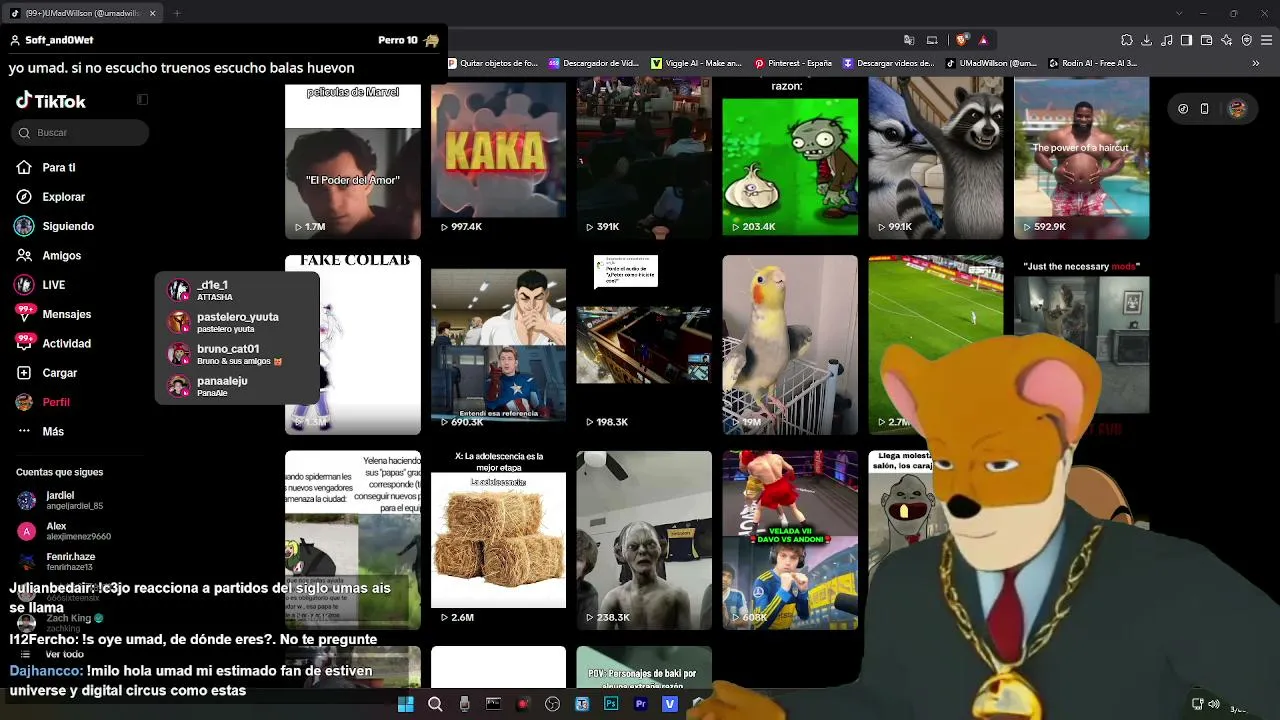This screenshot has width=1280, height=720.
Task: Open Windows taskbar search
Action: [435, 704]
